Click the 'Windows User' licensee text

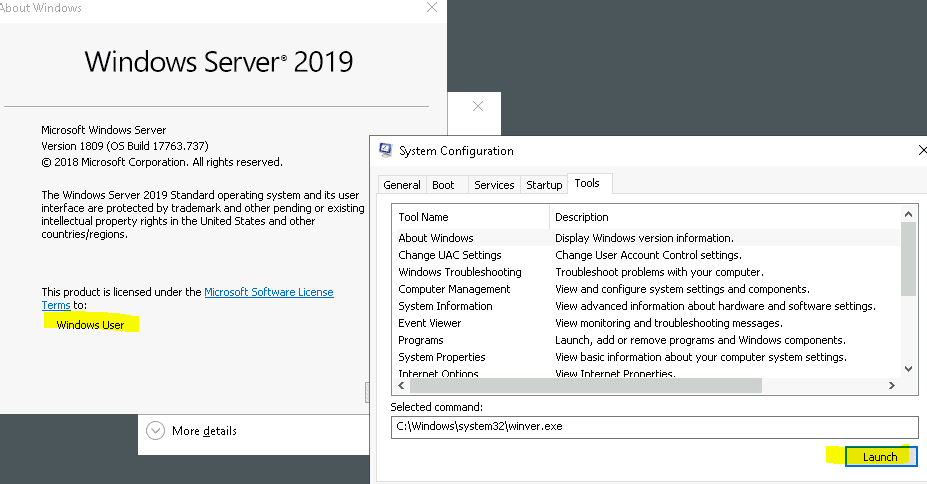tap(90, 324)
